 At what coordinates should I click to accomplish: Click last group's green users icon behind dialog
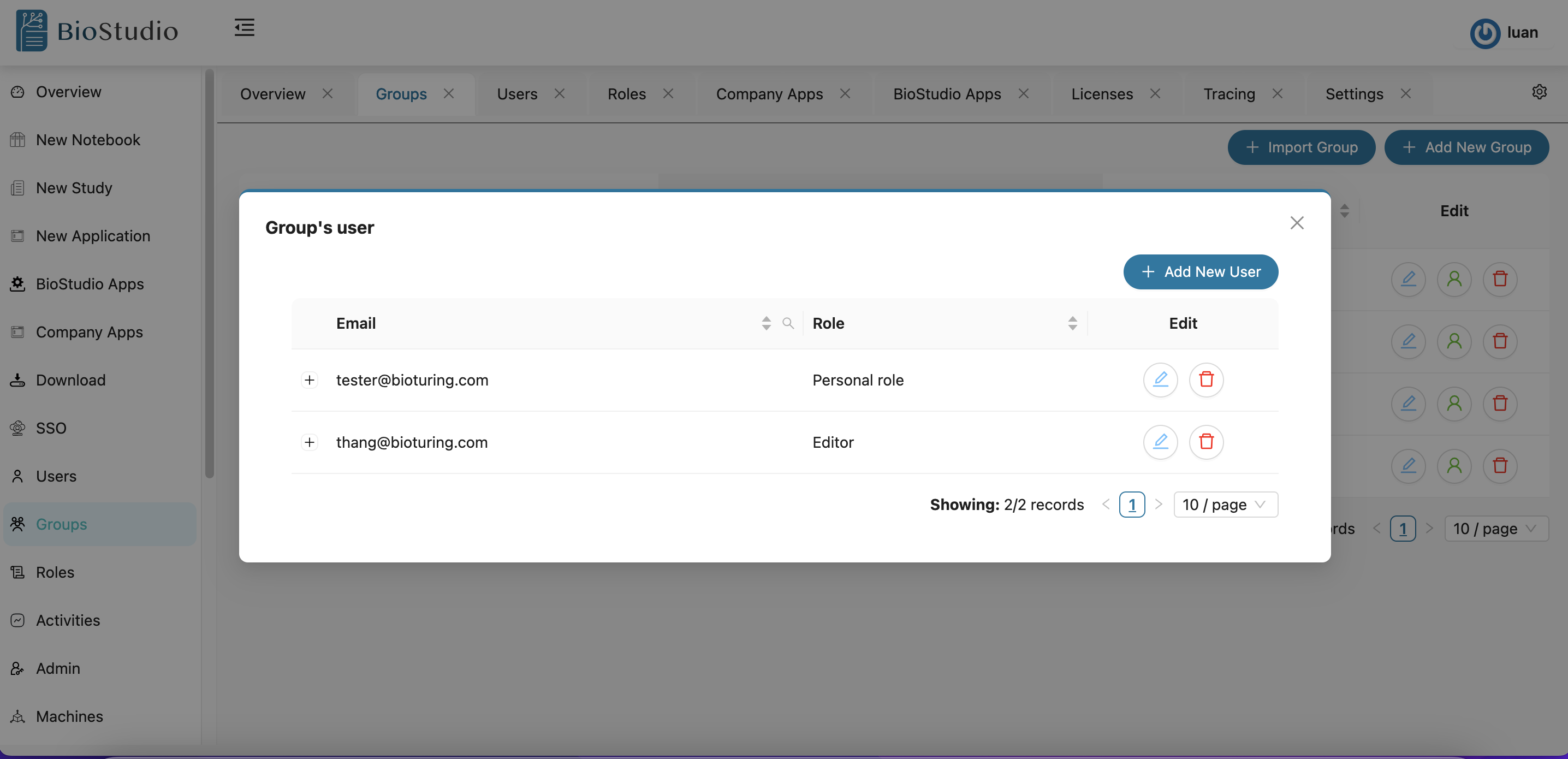click(1453, 466)
